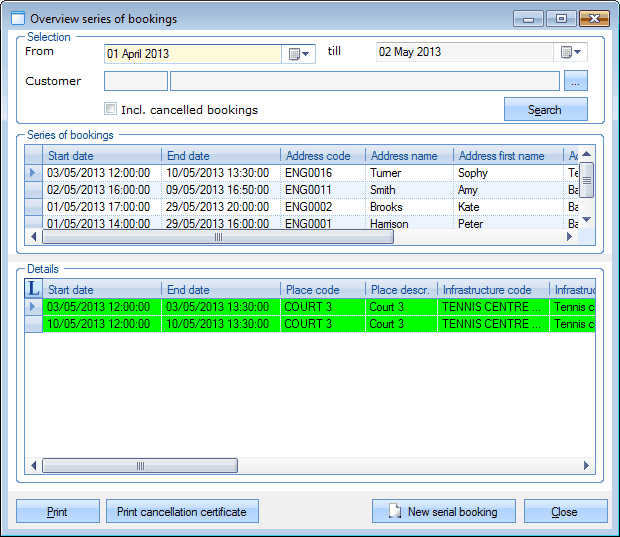Click the From date field '01 April 2013'
620x537 pixels.
tap(193, 54)
